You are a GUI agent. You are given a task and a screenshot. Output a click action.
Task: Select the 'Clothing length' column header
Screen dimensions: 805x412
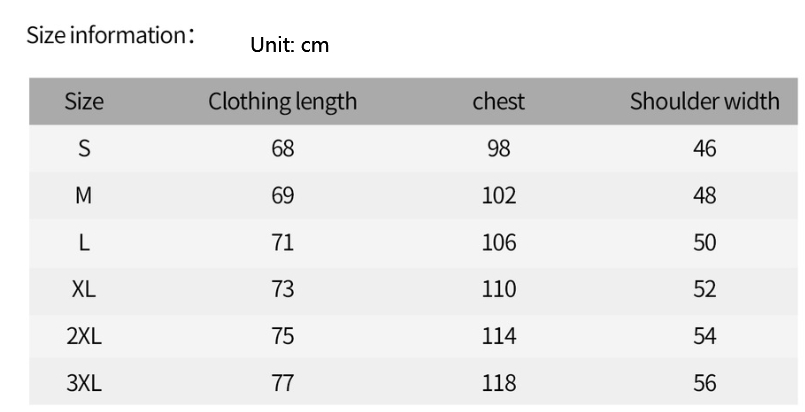(282, 101)
